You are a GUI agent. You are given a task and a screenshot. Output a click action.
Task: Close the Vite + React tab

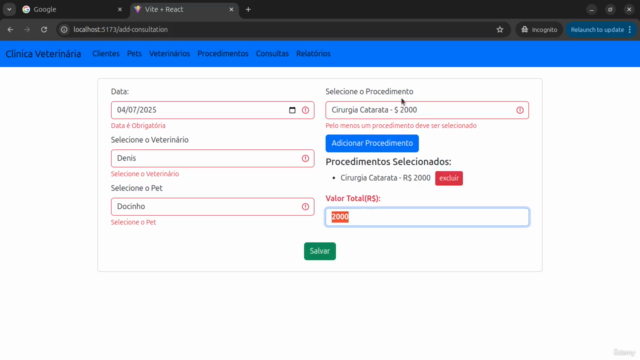pyautogui.click(x=231, y=9)
